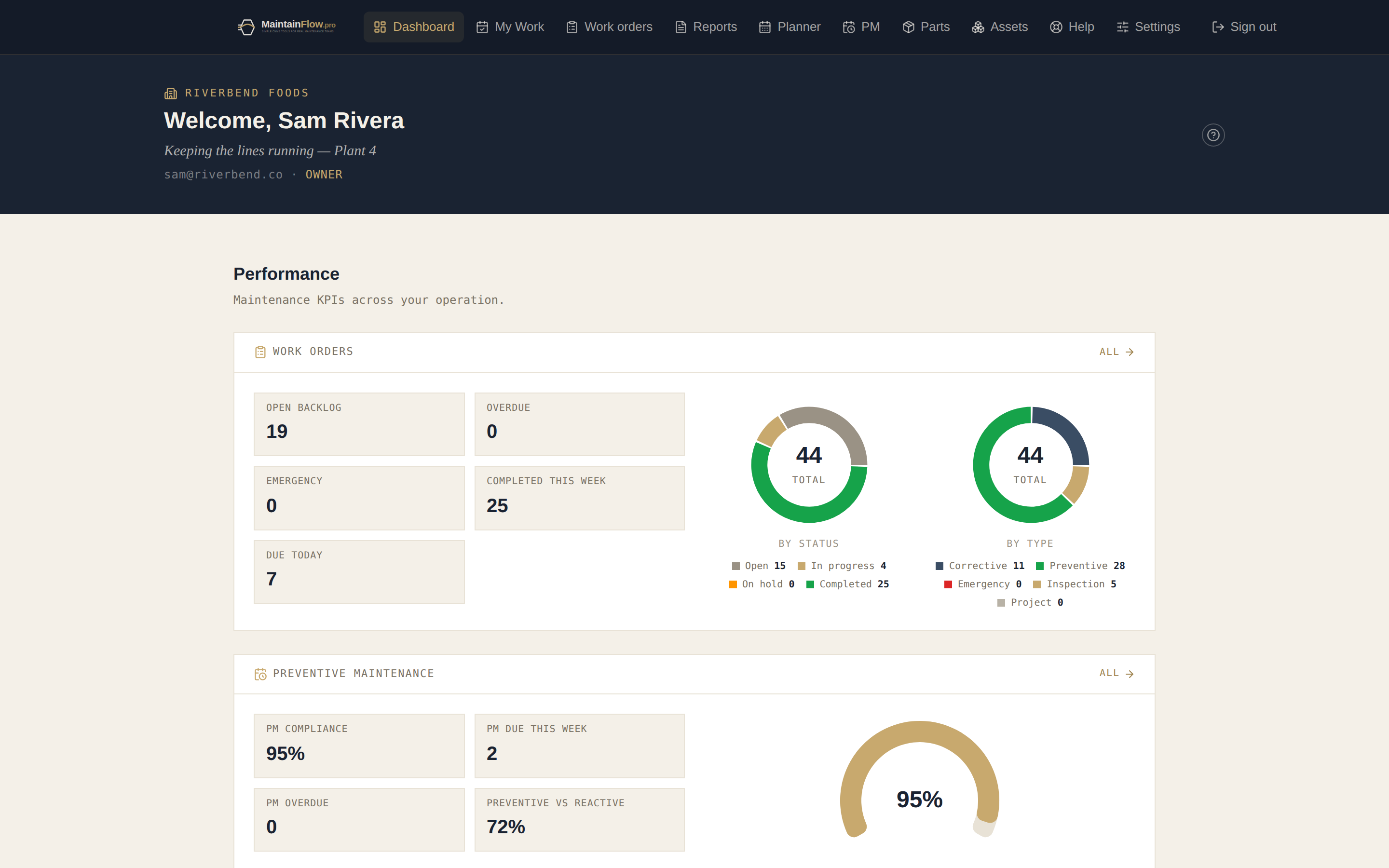
Task: Open the Completed This Week card
Action: pyautogui.click(x=580, y=498)
